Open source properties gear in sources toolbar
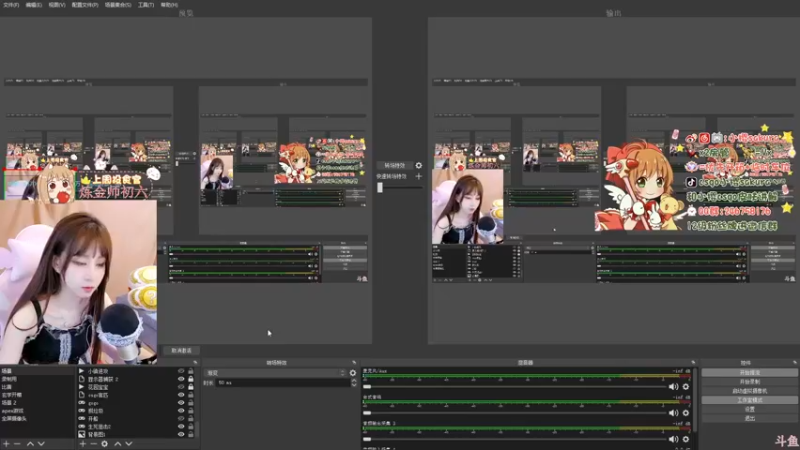The image size is (800, 450). click(x=105, y=444)
